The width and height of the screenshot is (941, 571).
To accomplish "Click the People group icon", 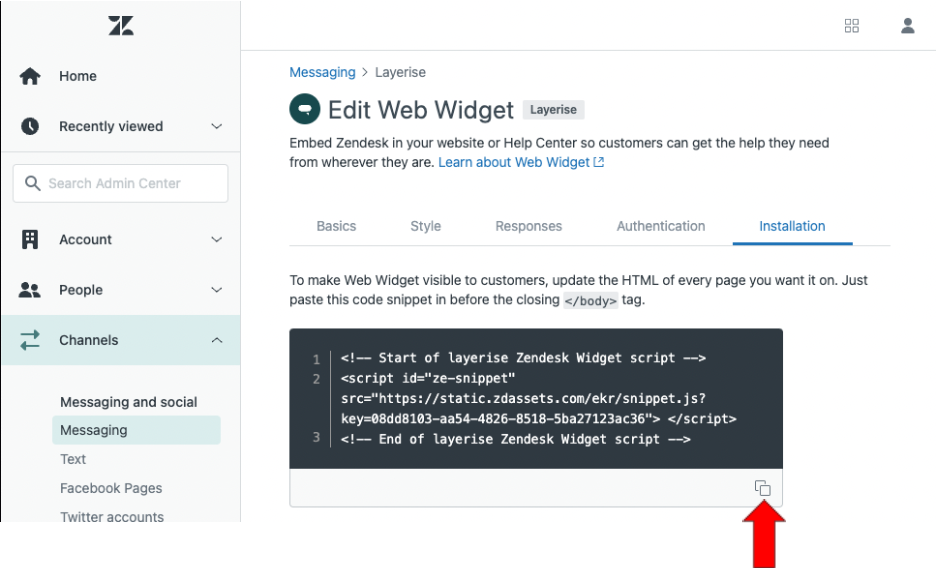I will [x=29, y=290].
